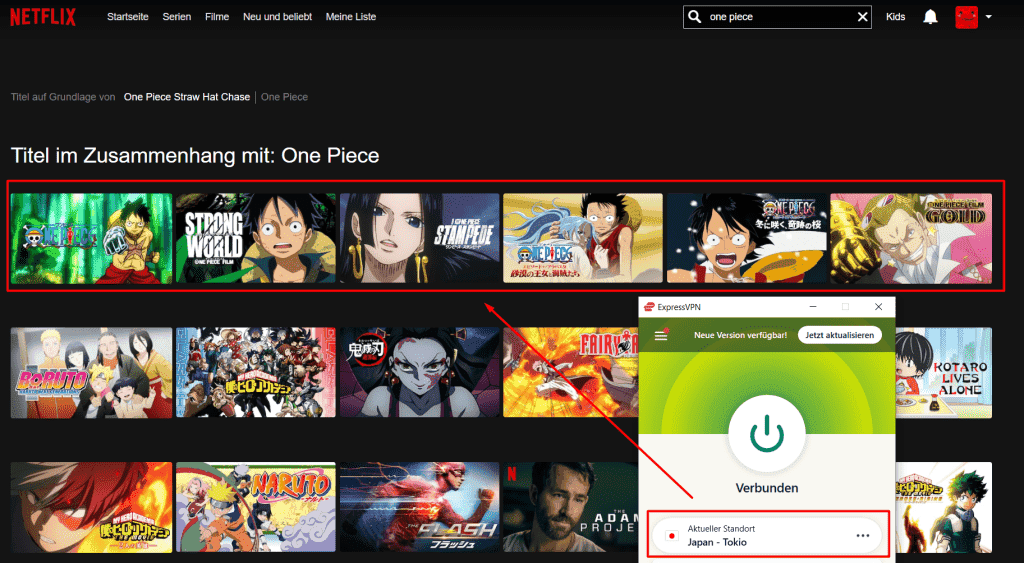The height and width of the screenshot is (563, 1024).
Task: Open location options three-dot menu
Action: click(863, 536)
